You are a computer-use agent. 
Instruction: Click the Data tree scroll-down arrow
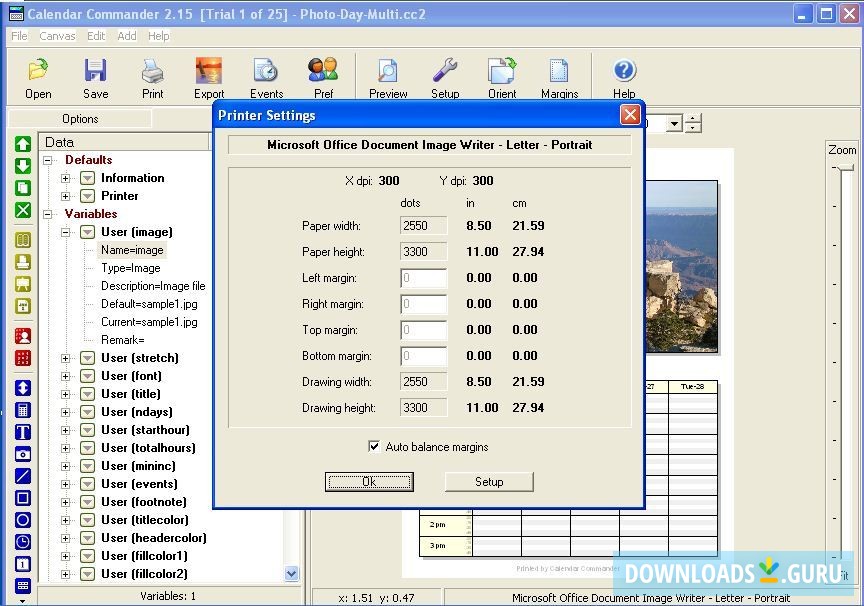pos(291,573)
